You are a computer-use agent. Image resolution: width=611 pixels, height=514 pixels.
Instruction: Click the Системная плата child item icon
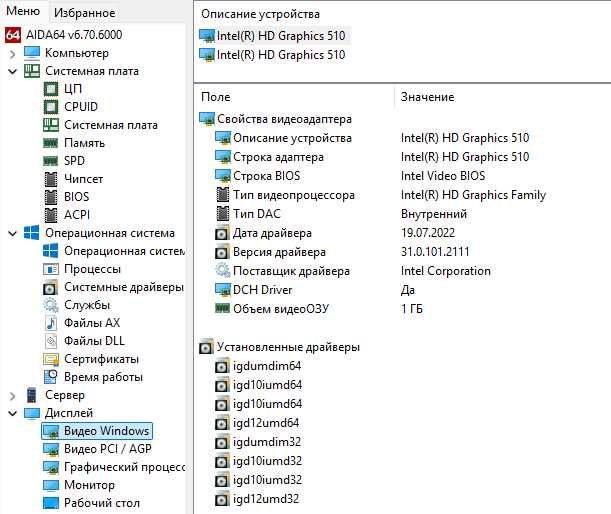pos(51,125)
